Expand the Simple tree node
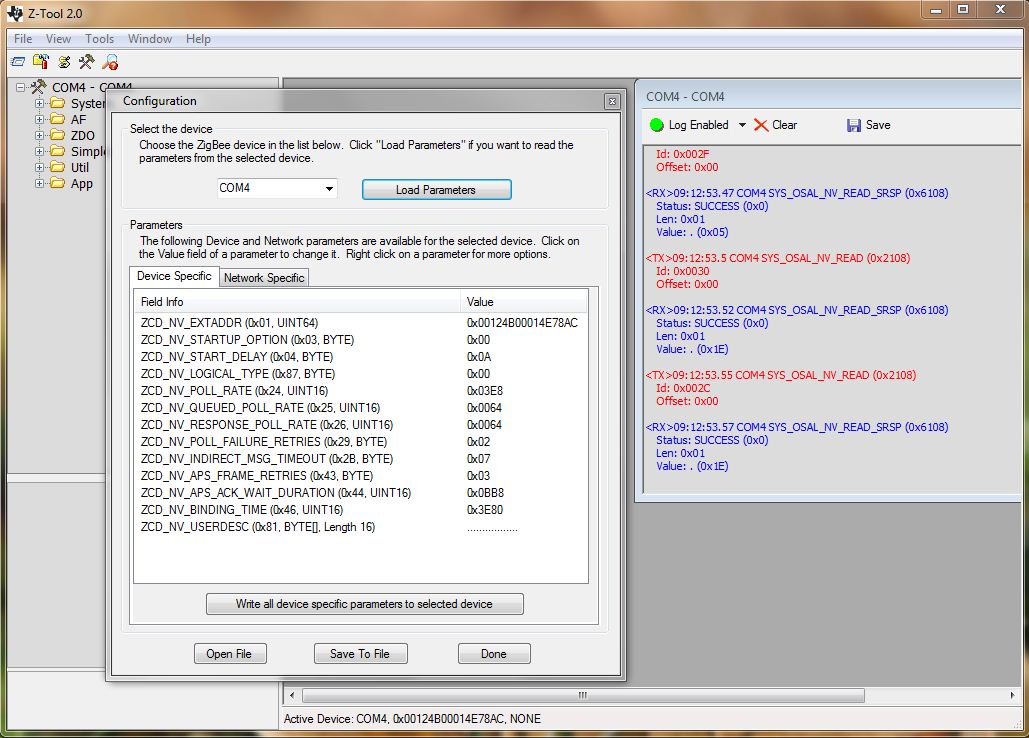1029x738 pixels. click(x=39, y=151)
